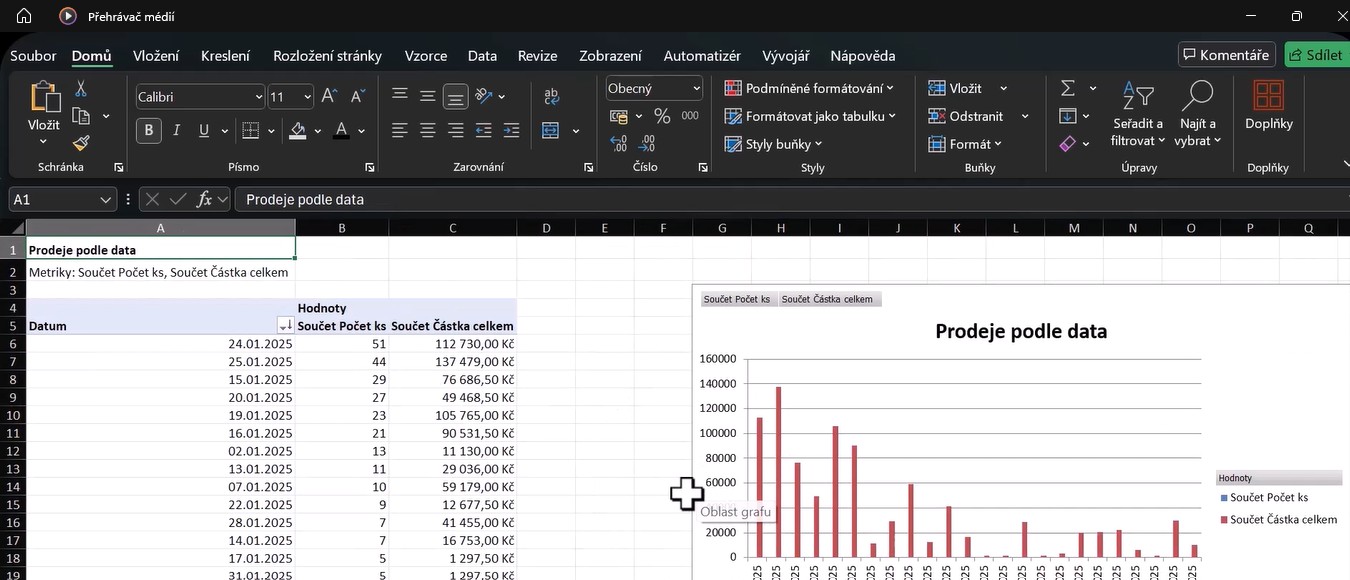Image resolution: width=1350 pixels, height=580 pixels.
Task: Click the Merge and Center icon
Action: [550, 131]
